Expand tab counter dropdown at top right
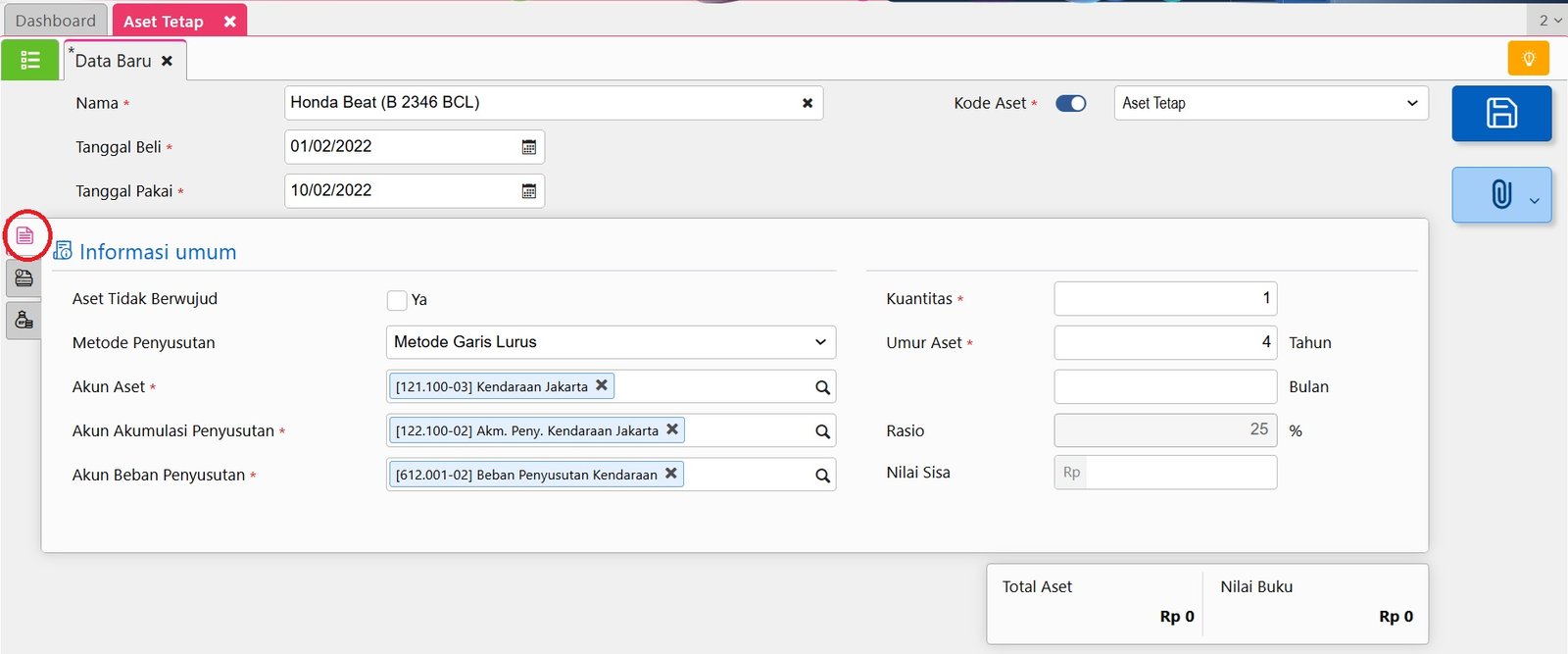Image resolution: width=1568 pixels, height=654 pixels. click(x=1549, y=21)
